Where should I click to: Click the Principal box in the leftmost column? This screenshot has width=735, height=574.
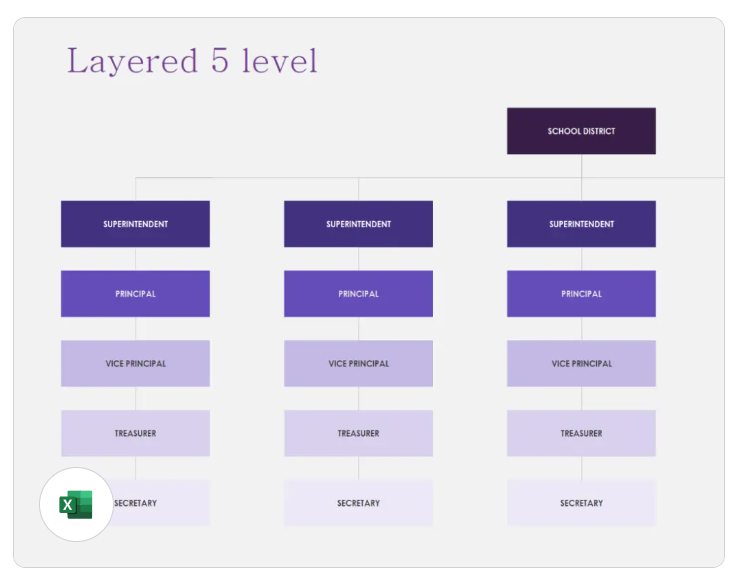[135, 294]
